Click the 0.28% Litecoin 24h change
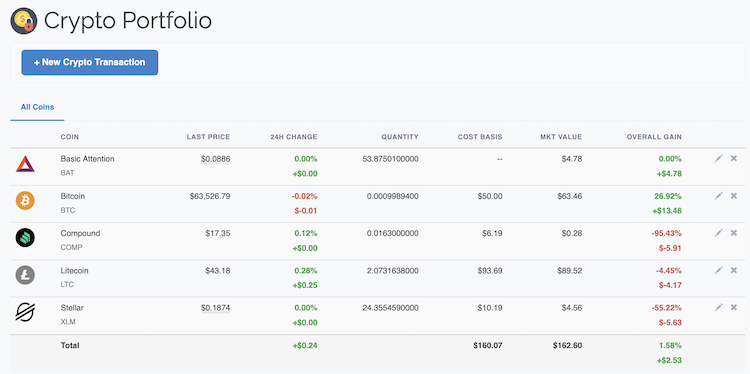Screen dimensions: 750x374 (306, 271)
